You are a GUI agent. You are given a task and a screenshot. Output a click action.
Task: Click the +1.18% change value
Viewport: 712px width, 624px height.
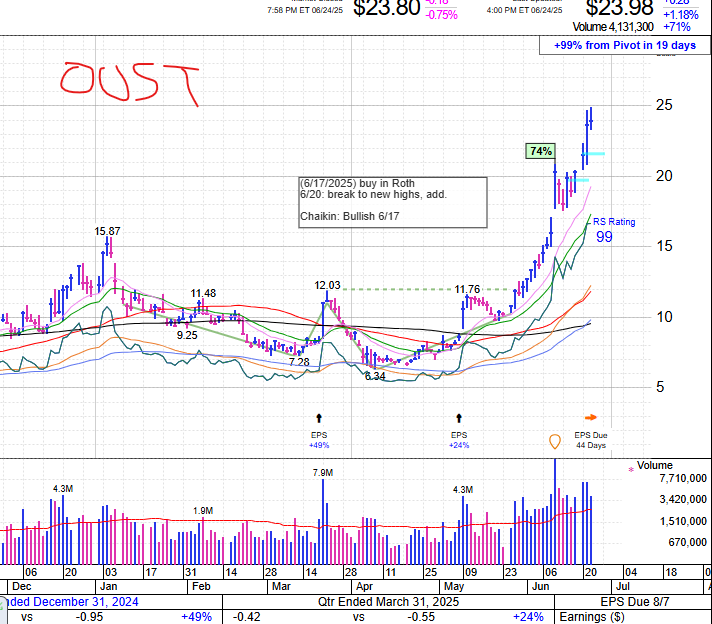click(681, 15)
